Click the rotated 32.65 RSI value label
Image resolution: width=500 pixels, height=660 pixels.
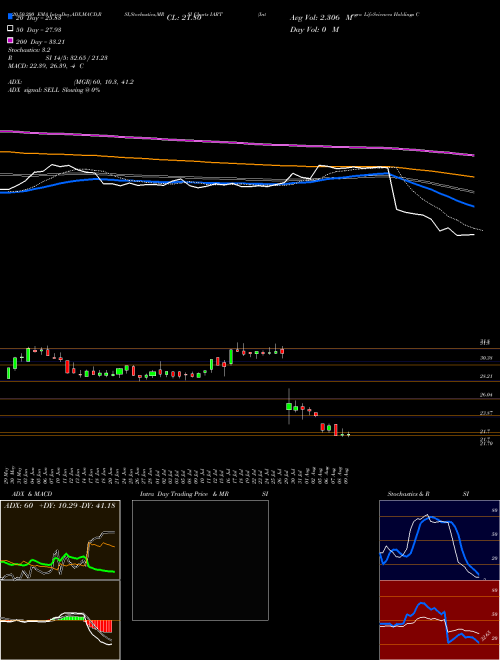[x=487, y=635]
